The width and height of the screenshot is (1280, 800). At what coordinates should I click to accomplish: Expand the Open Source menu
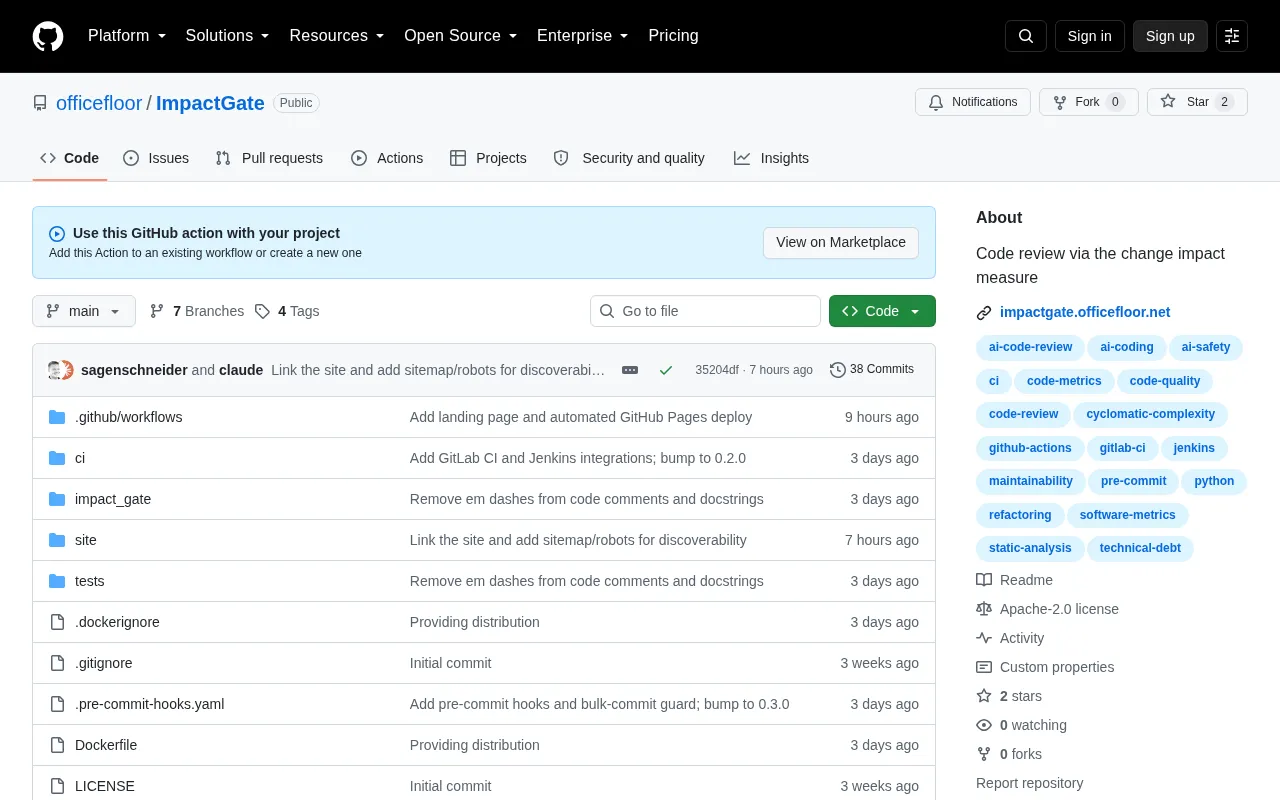tap(461, 36)
